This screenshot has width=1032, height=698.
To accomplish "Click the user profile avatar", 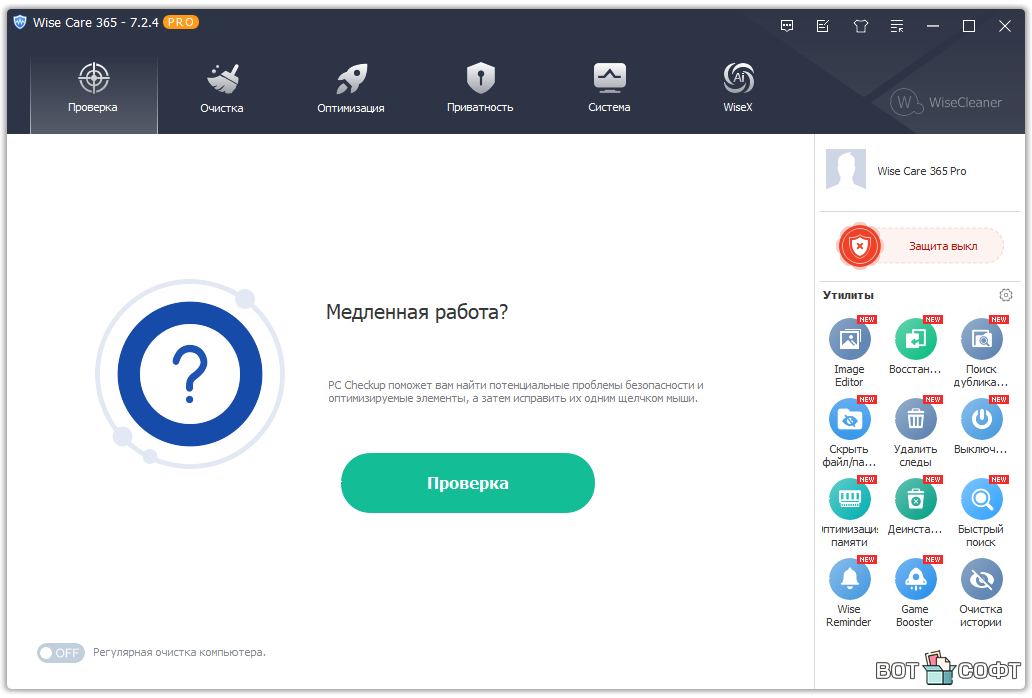I will (x=846, y=170).
